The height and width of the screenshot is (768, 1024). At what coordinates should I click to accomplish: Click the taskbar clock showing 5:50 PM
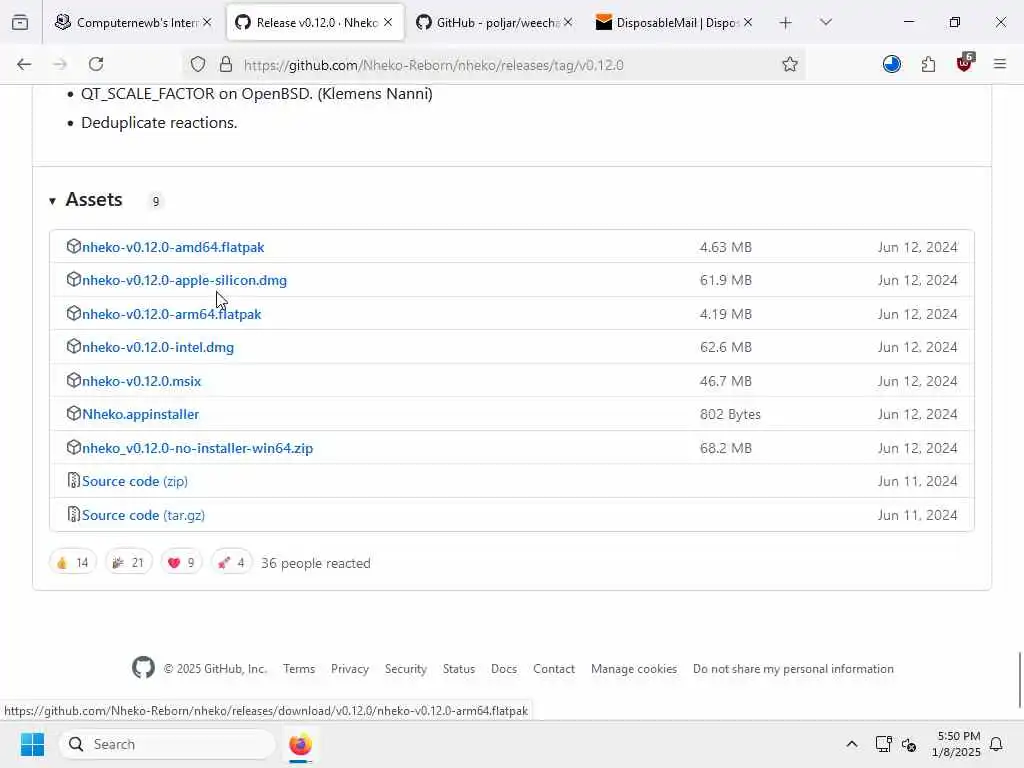(957, 744)
